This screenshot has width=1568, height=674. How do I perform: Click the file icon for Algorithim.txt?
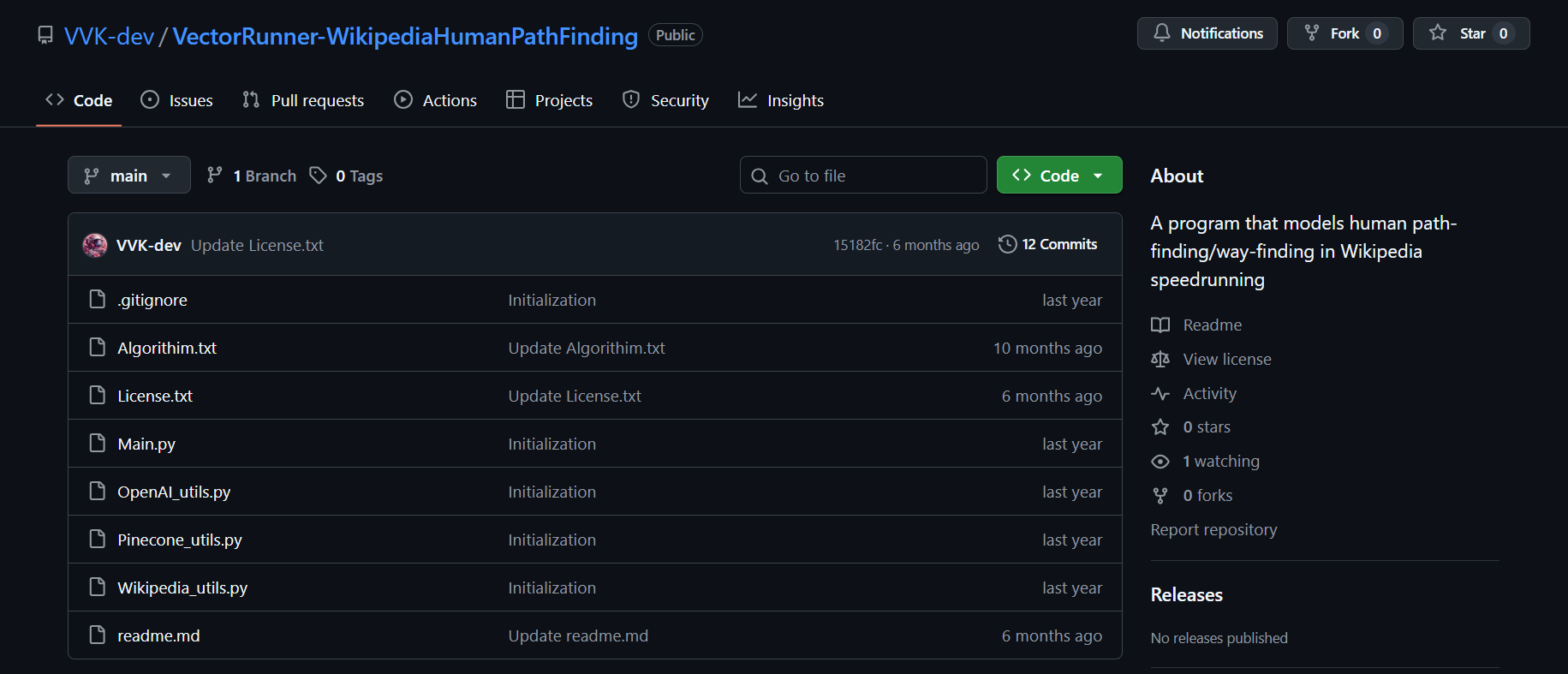pos(98,348)
